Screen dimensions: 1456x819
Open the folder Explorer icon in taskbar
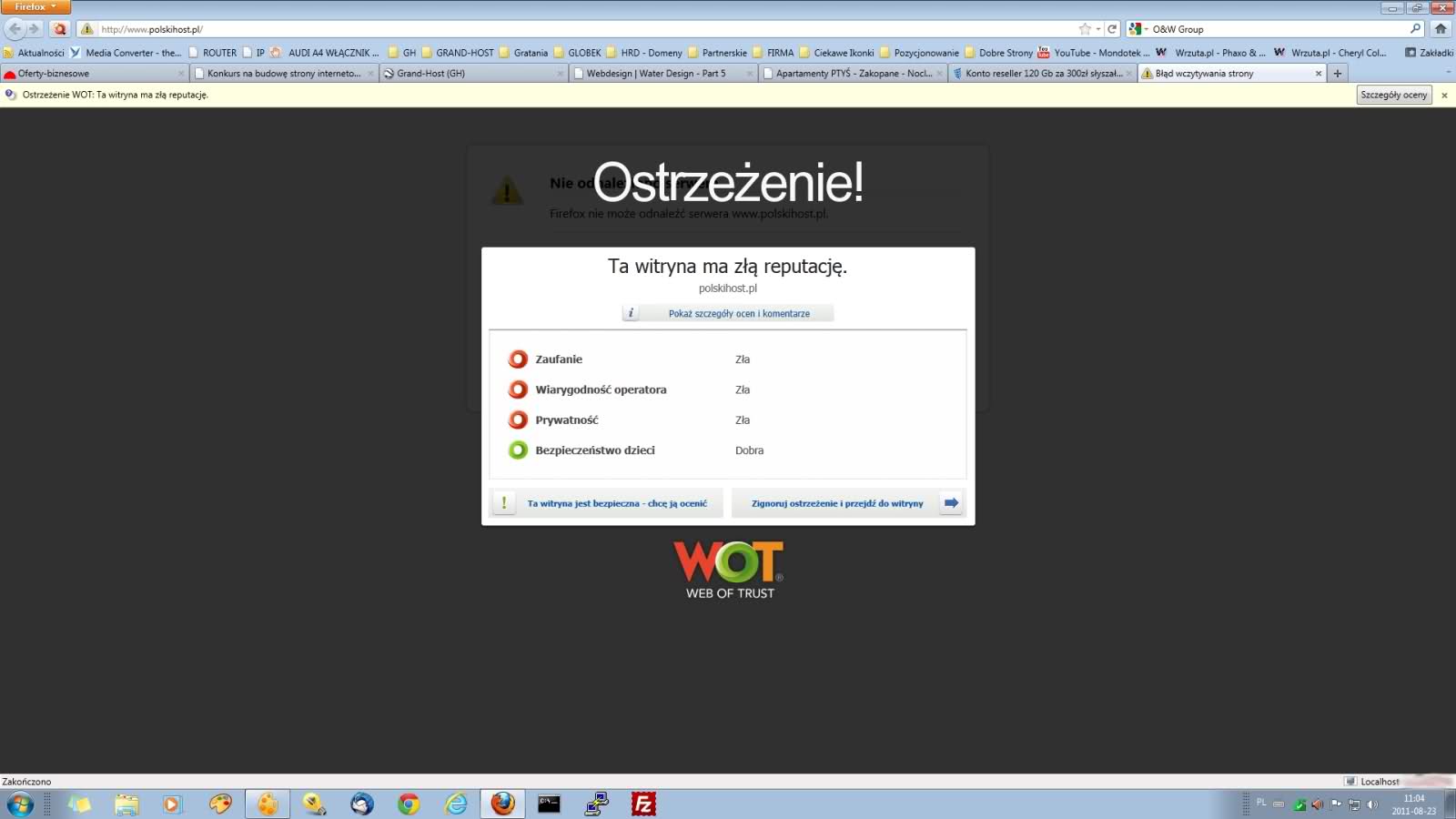pyautogui.click(x=126, y=804)
